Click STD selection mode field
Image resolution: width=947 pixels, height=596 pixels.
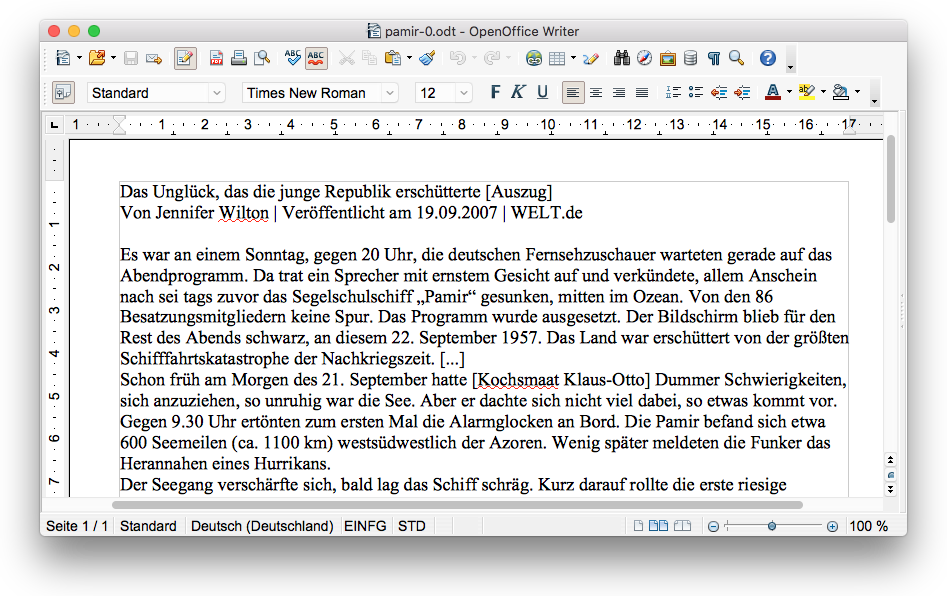tap(412, 526)
